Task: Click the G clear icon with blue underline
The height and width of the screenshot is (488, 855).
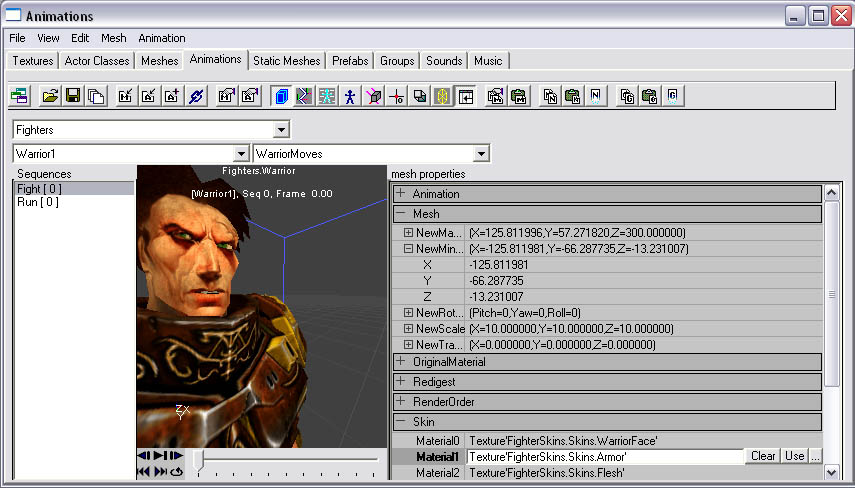Action: pyautogui.click(x=673, y=96)
